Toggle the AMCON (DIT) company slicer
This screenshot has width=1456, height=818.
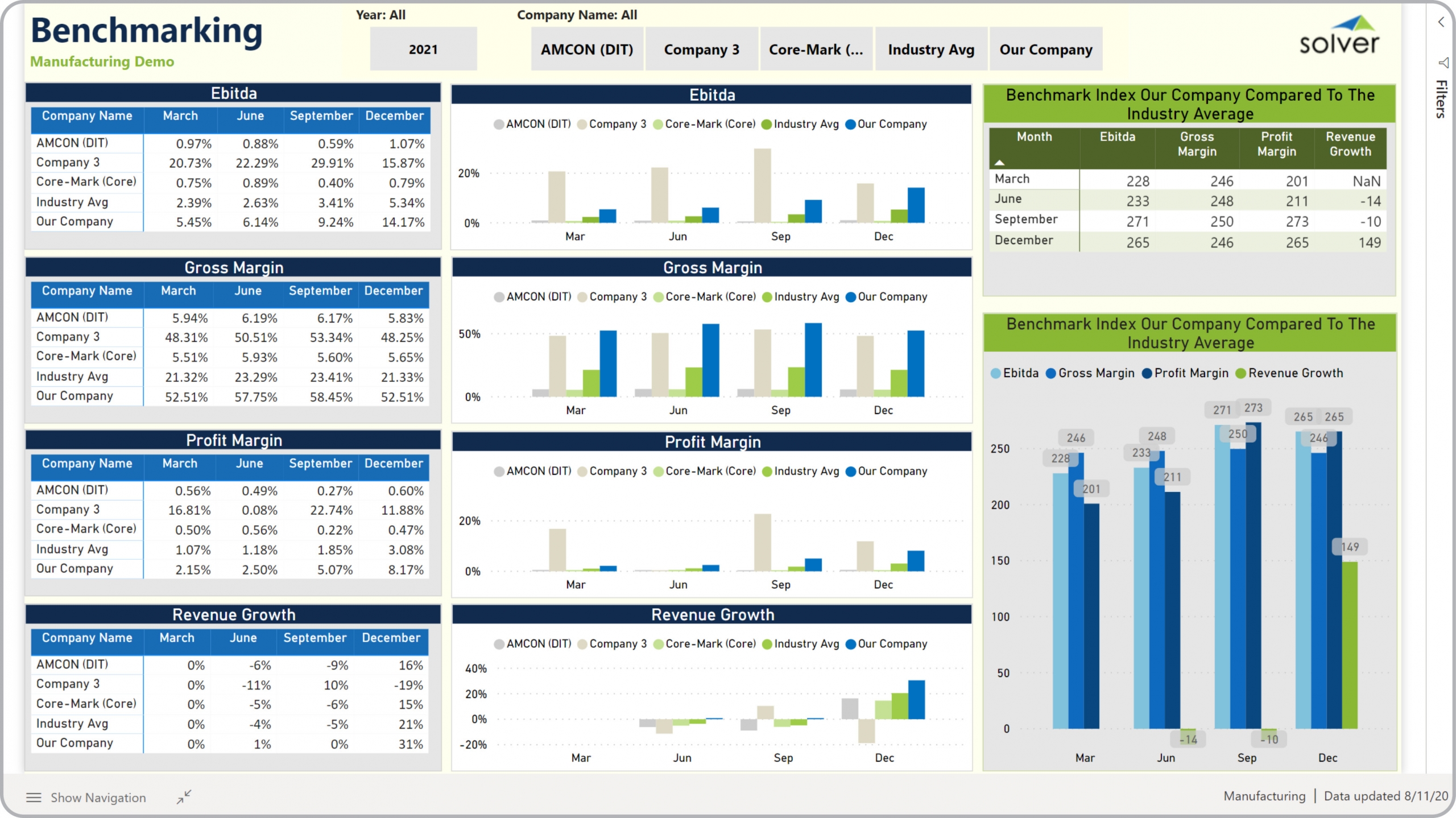coord(586,49)
